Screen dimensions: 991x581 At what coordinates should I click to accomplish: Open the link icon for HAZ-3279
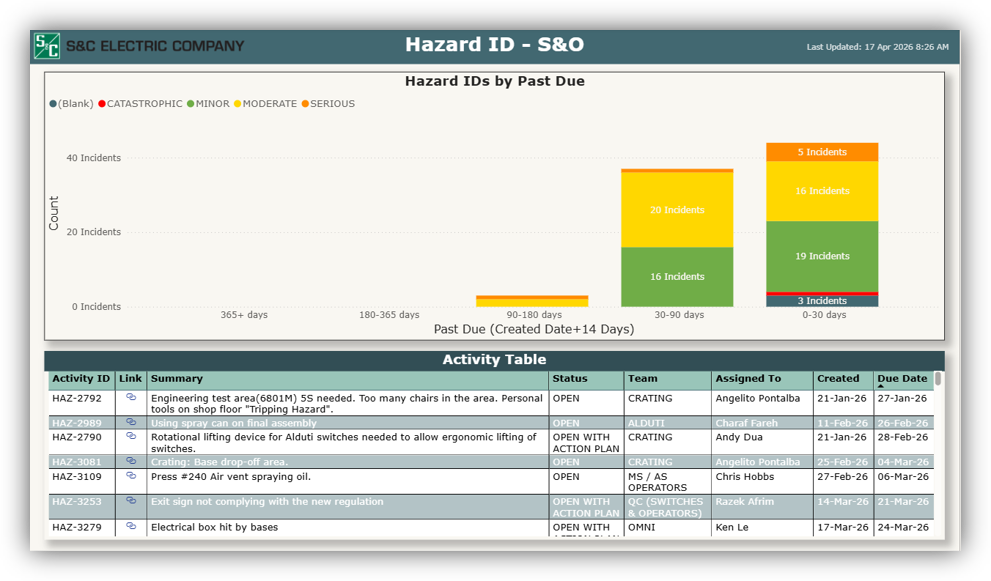click(131, 525)
